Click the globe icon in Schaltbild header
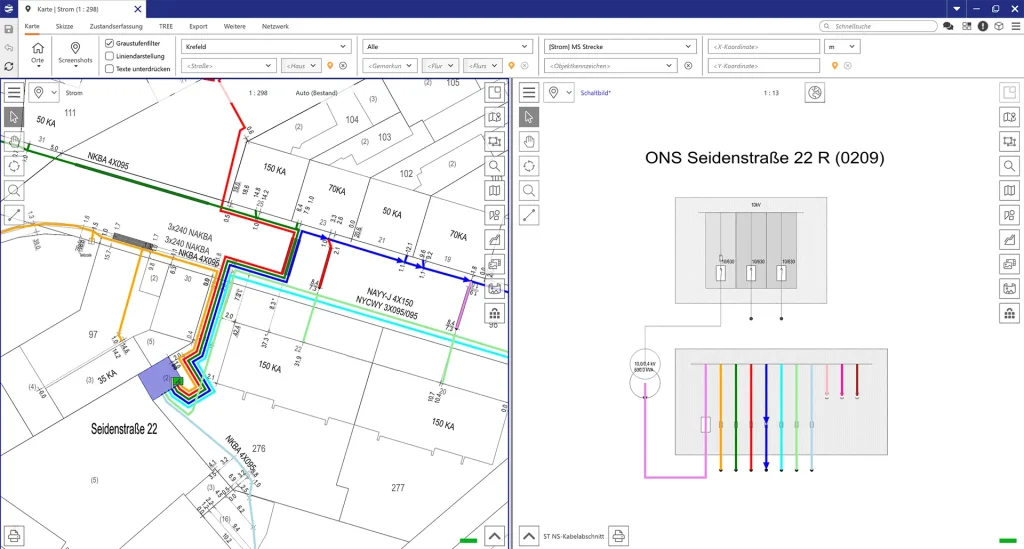 [x=815, y=93]
